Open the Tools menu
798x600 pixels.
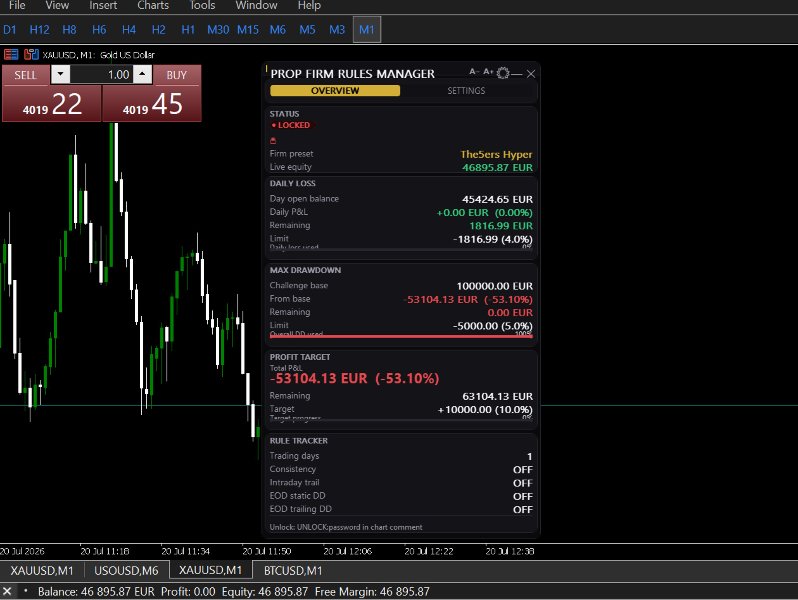(202, 6)
